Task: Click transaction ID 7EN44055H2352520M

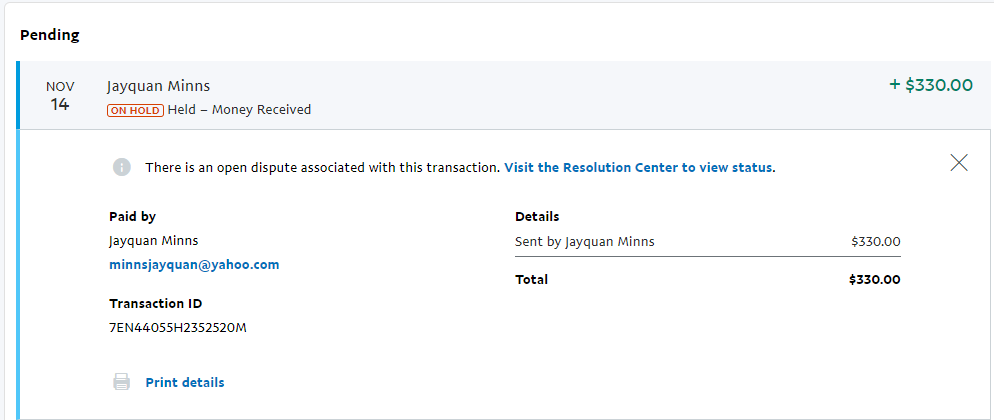Action: pos(178,327)
